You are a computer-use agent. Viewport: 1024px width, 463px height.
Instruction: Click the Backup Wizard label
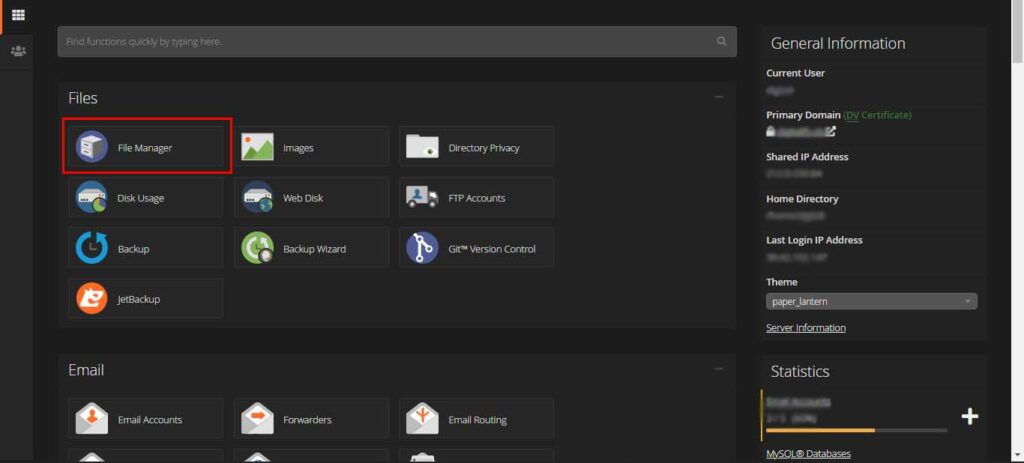pyautogui.click(x=315, y=249)
